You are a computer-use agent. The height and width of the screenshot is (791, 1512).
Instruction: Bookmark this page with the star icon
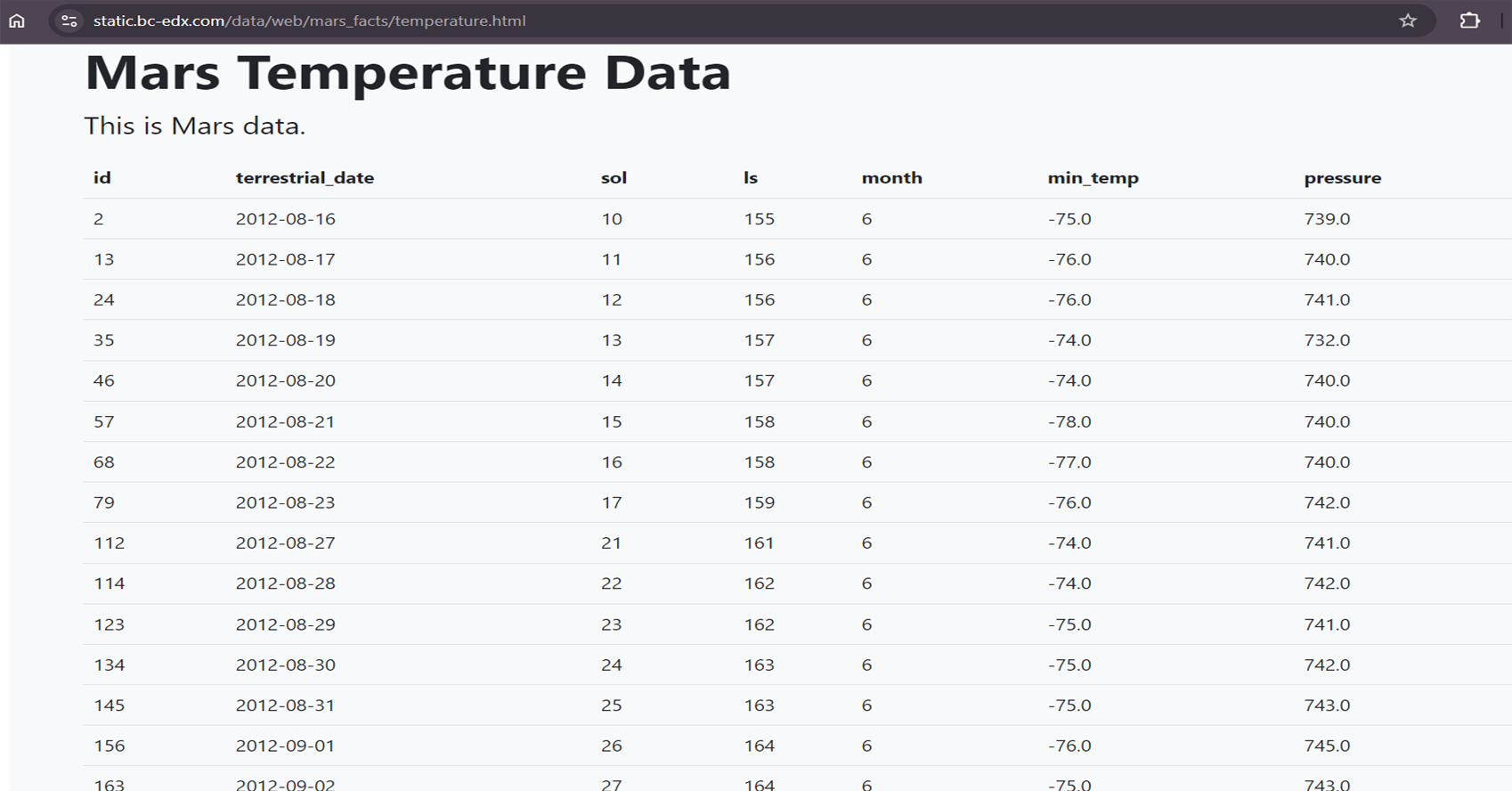(1407, 20)
